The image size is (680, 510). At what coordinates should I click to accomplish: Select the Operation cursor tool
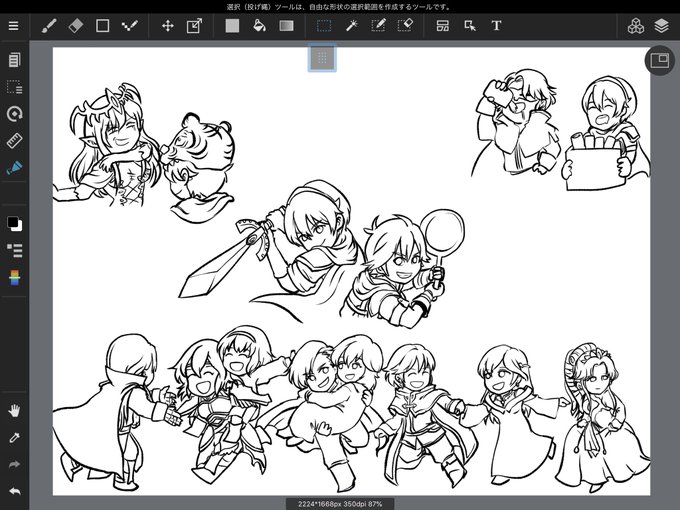tap(470, 26)
